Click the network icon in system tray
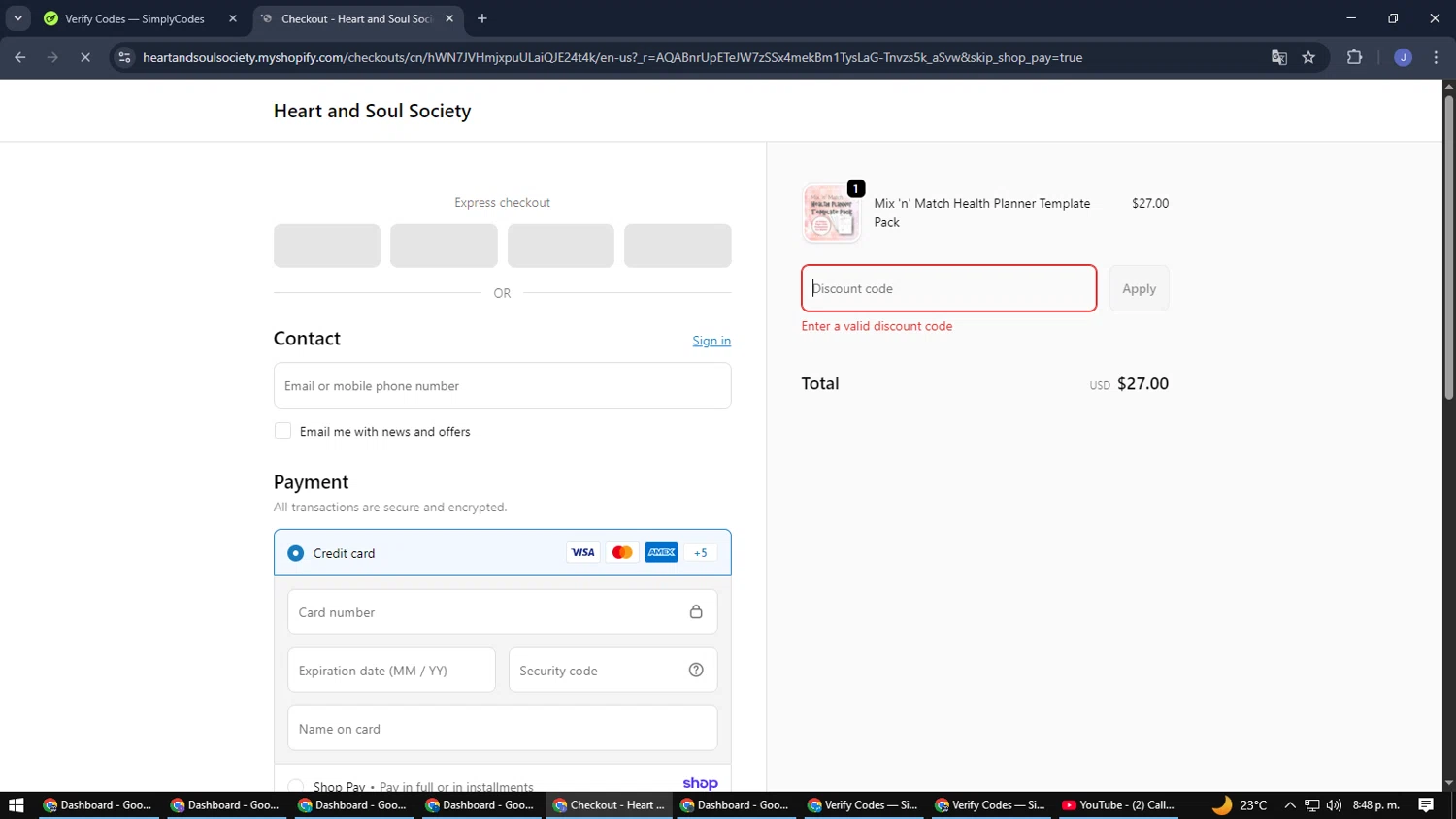 click(1311, 805)
